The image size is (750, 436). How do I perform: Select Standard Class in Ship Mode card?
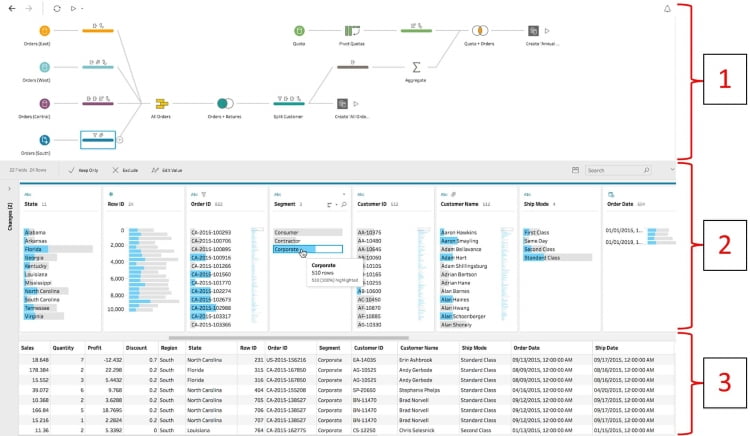(557, 258)
